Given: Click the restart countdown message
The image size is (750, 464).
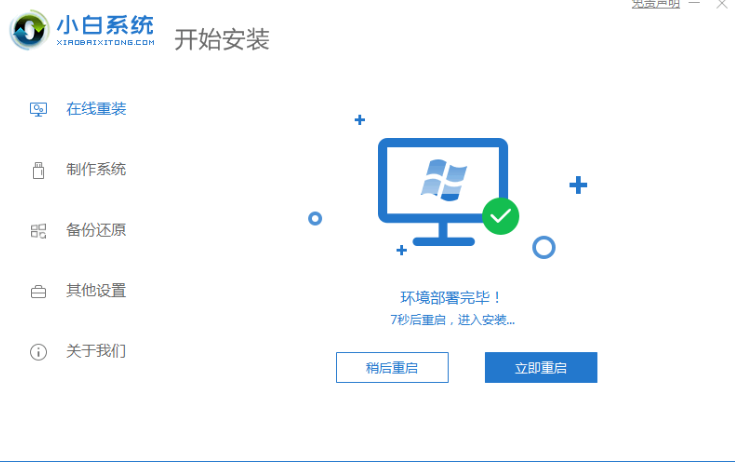Looking at the screenshot, I should click(452, 320).
